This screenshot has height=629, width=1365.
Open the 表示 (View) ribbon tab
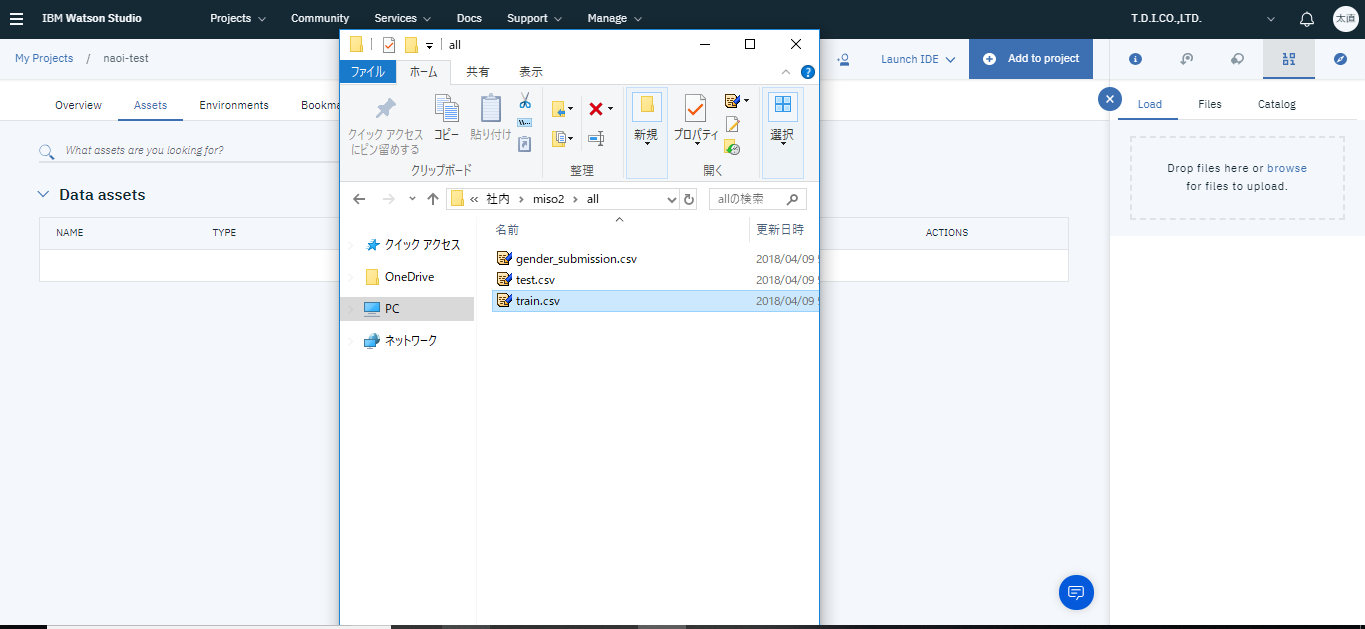530,72
